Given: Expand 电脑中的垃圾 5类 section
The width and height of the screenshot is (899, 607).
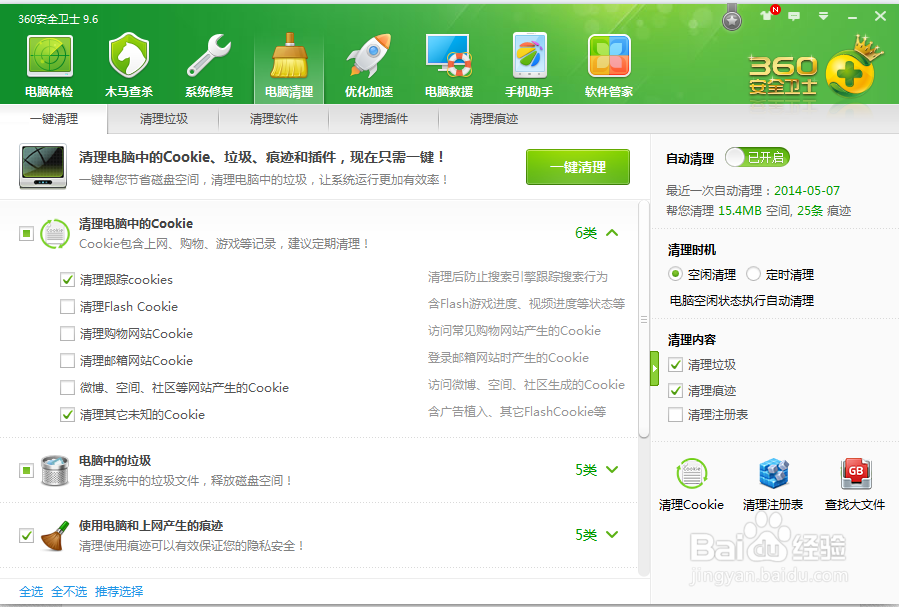Looking at the screenshot, I should 612,469.
